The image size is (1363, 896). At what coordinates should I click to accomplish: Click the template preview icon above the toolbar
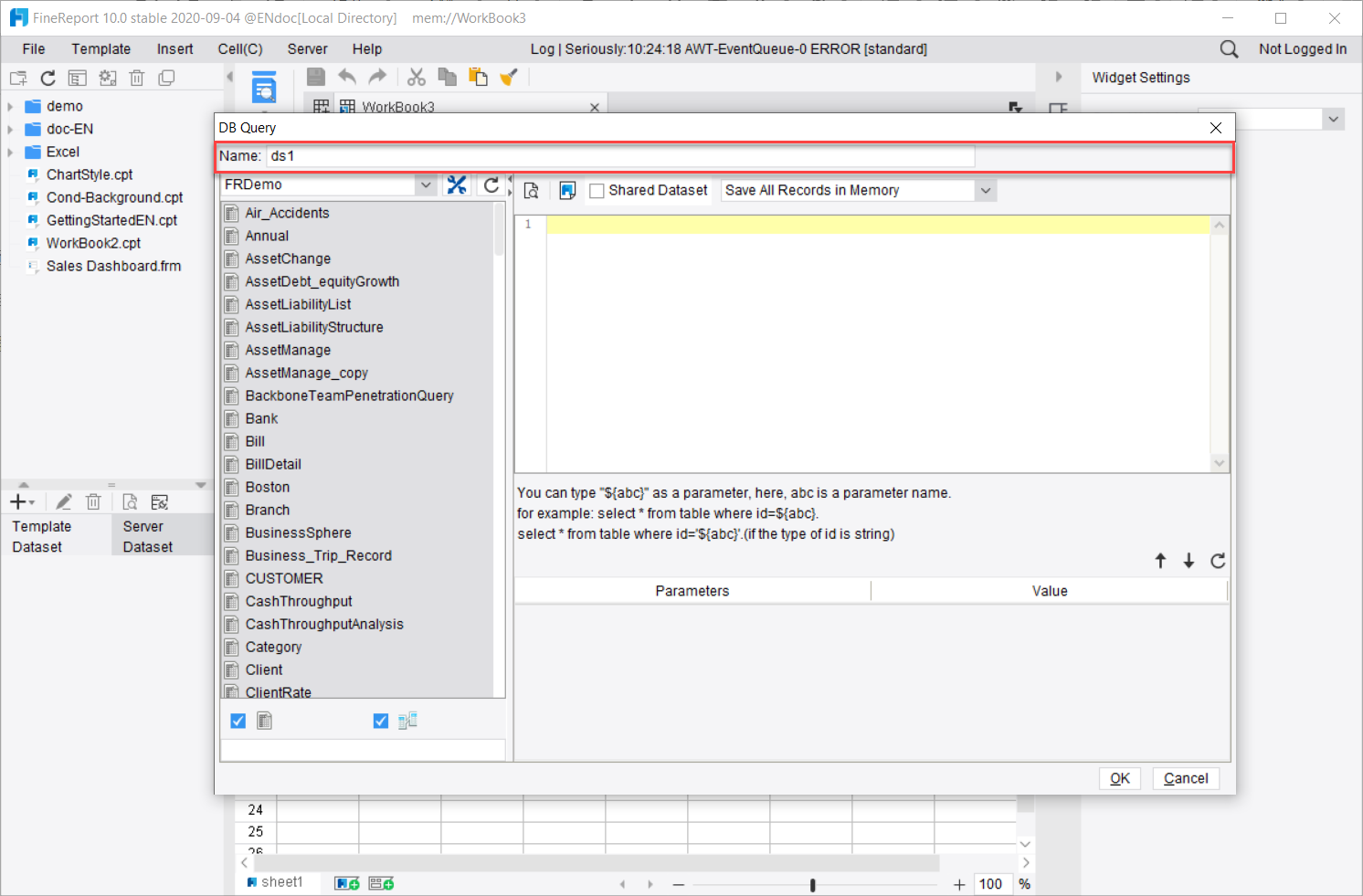(x=264, y=87)
